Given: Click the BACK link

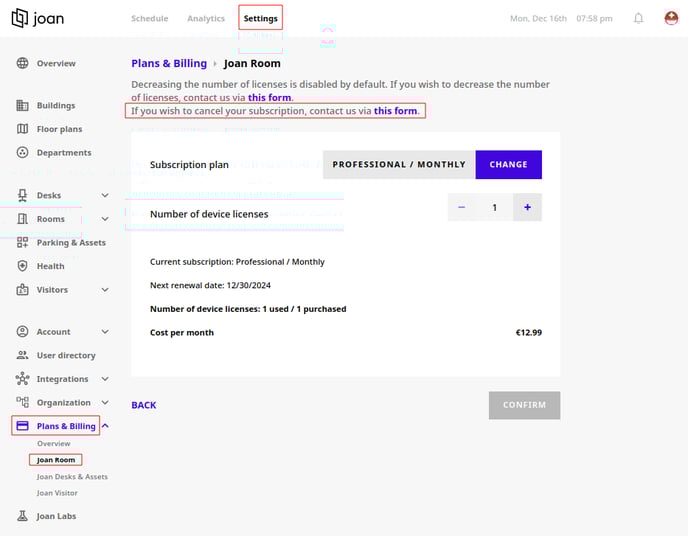Looking at the screenshot, I should [x=144, y=405].
